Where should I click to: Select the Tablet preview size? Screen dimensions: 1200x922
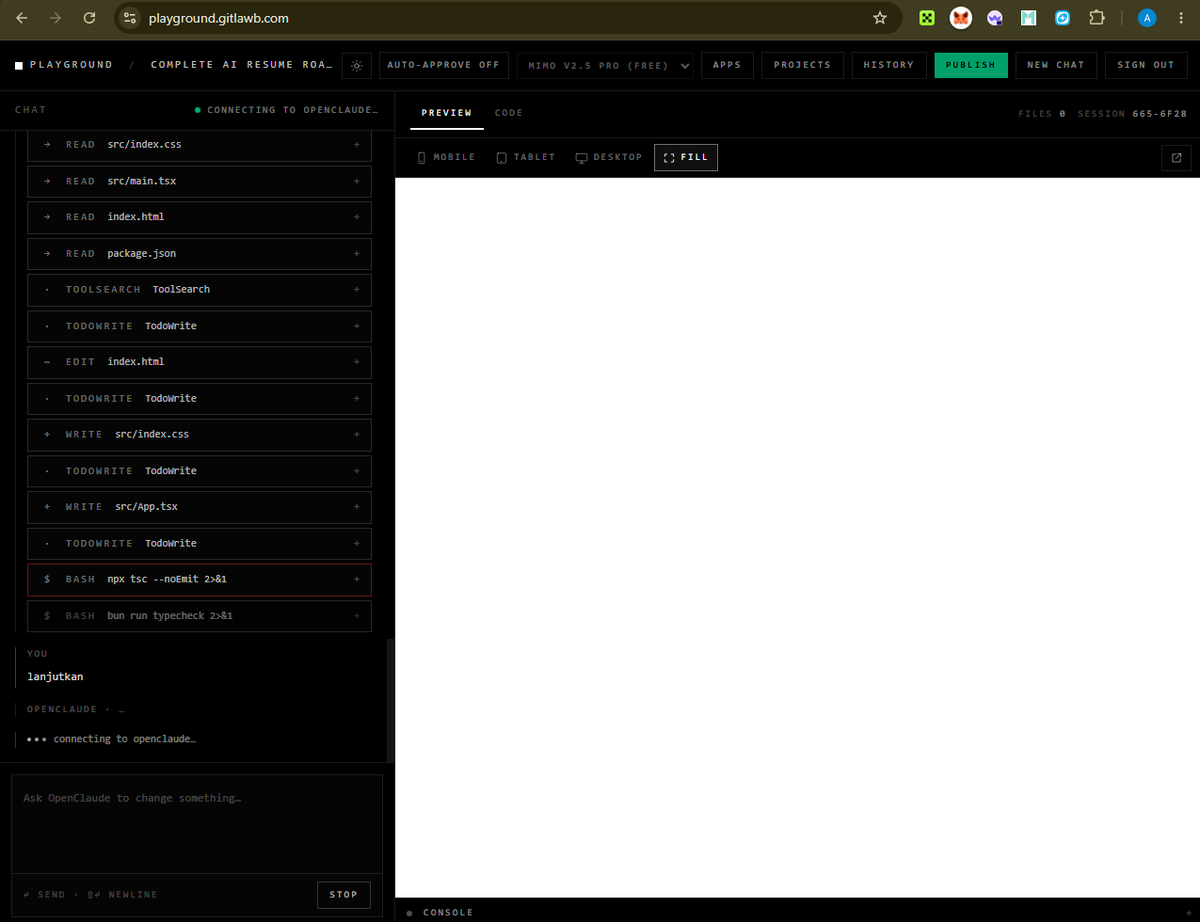click(526, 157)
